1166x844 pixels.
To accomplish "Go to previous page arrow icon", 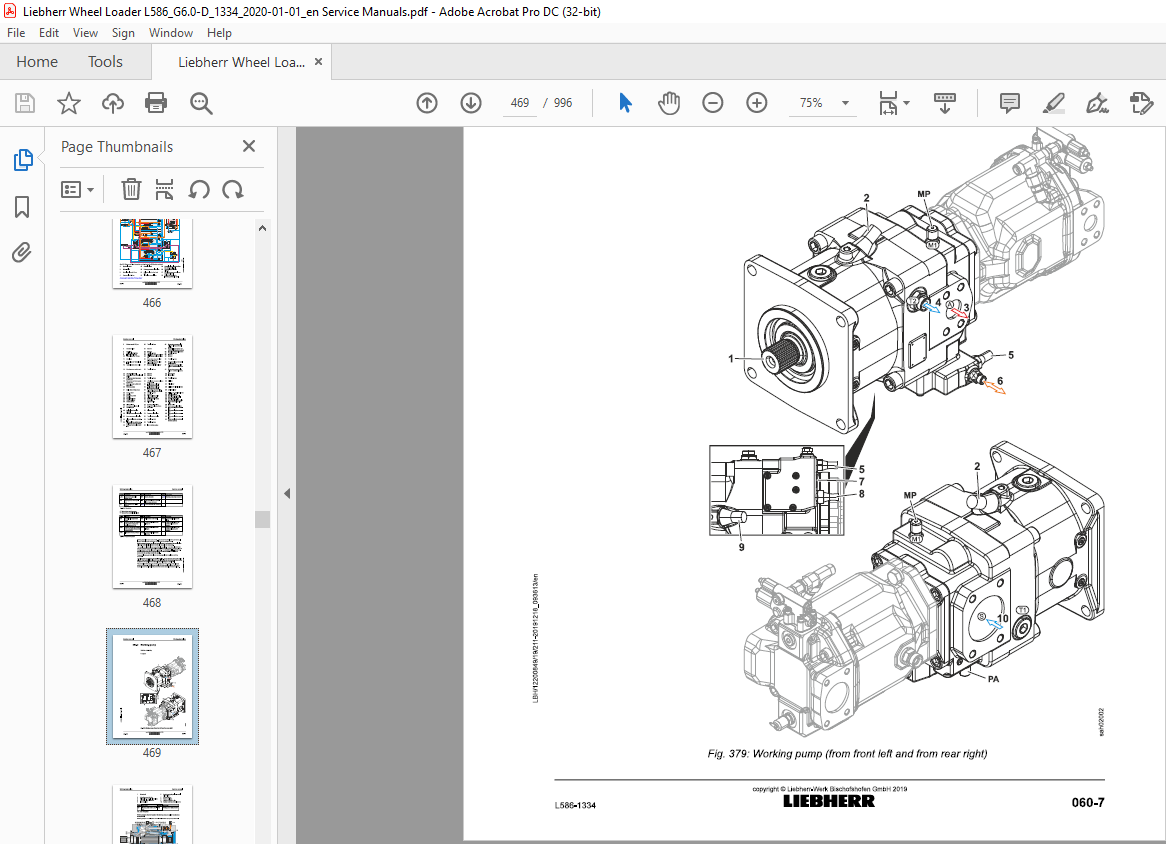I will 427,103.
